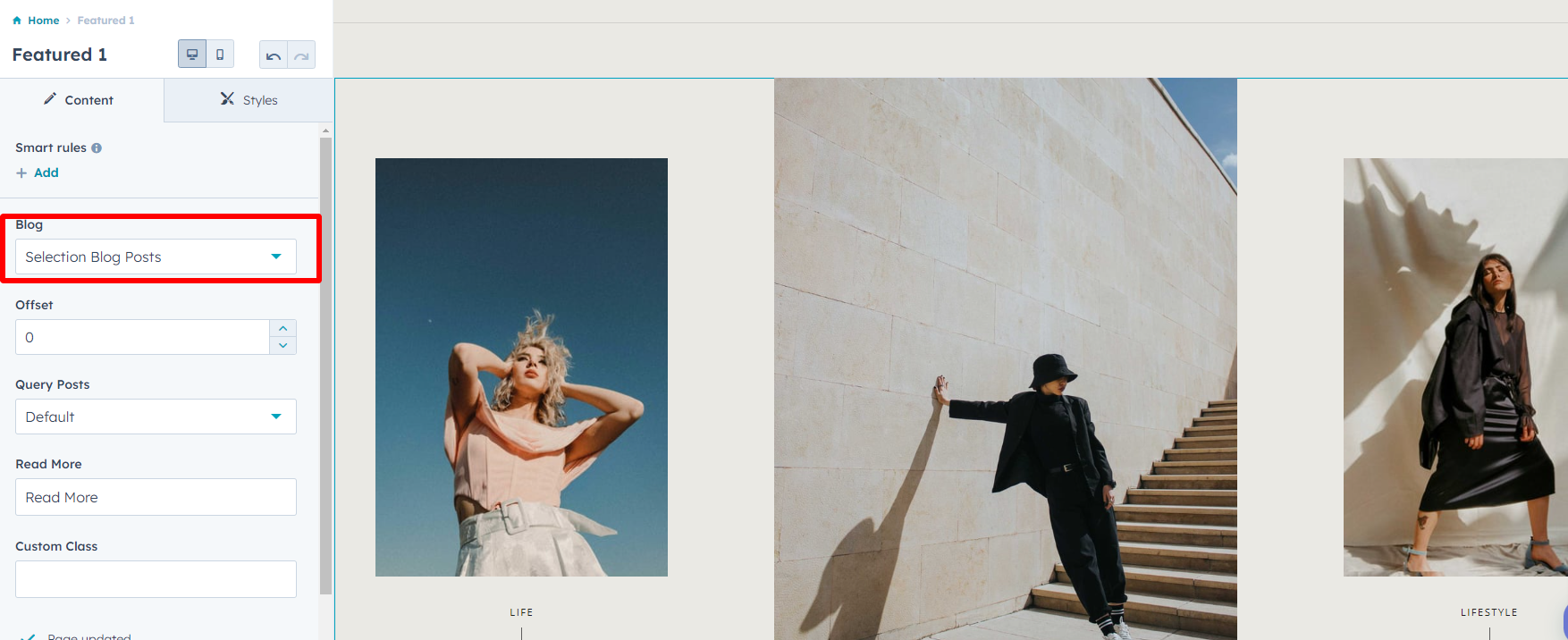The width and height of the screenshot is (1568, 640).
Task: Switch to mobile preview mode
Action: click(x=220, y=55)
